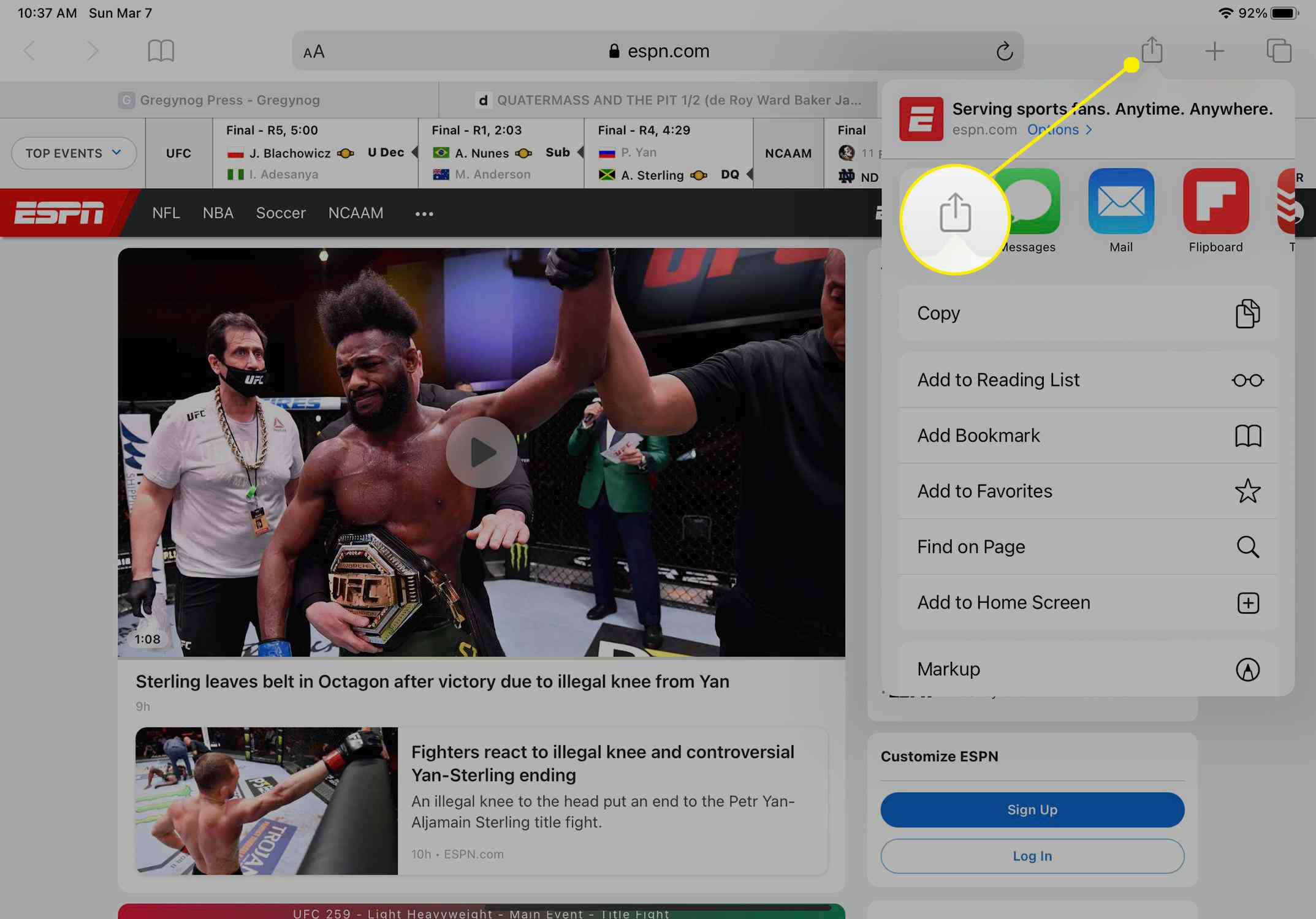Select the QUATERMASS AND THE PIT tab

(x=659, y=99)
